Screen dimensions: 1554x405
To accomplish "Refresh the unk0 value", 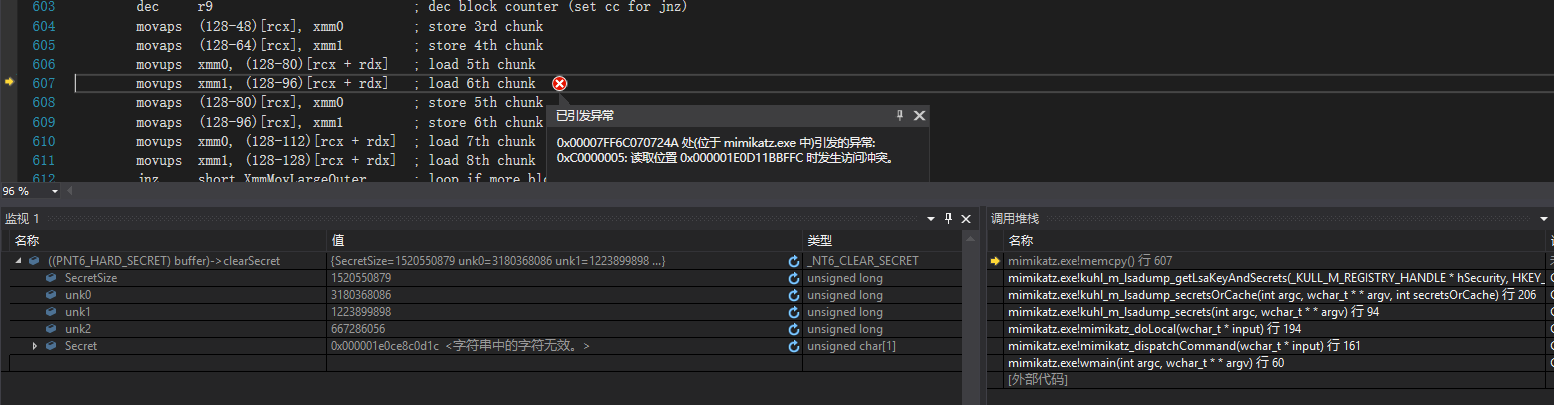I will tap(794, 295).
